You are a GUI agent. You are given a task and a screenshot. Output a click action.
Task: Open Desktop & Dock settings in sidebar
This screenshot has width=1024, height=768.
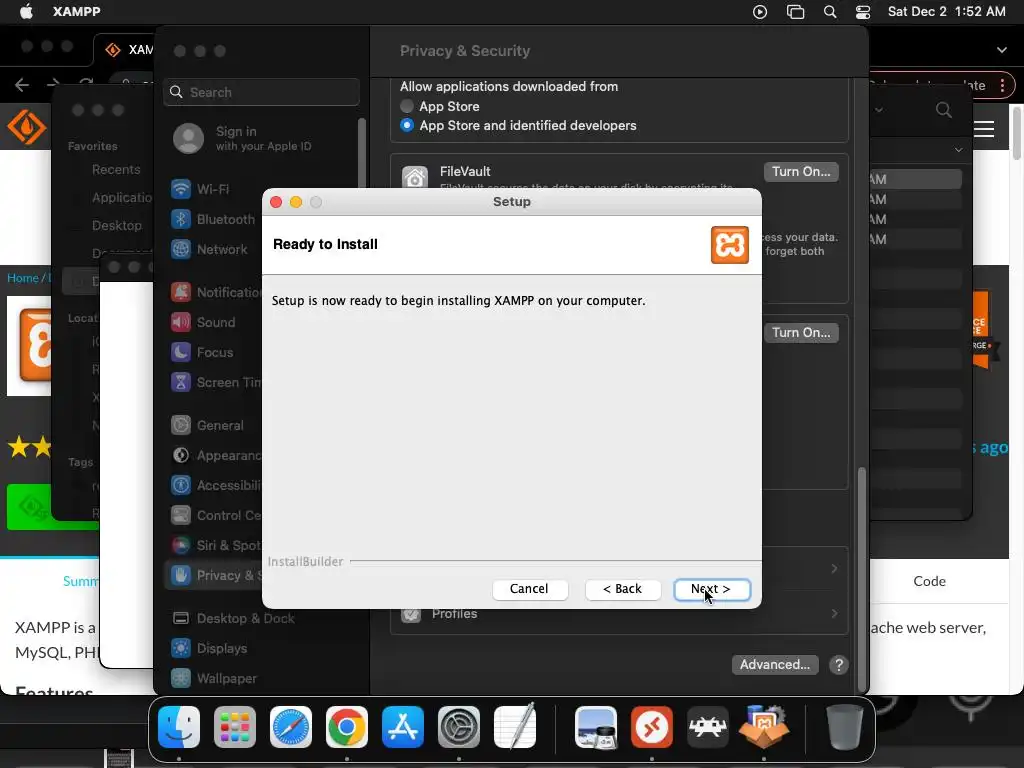[261, 618]
